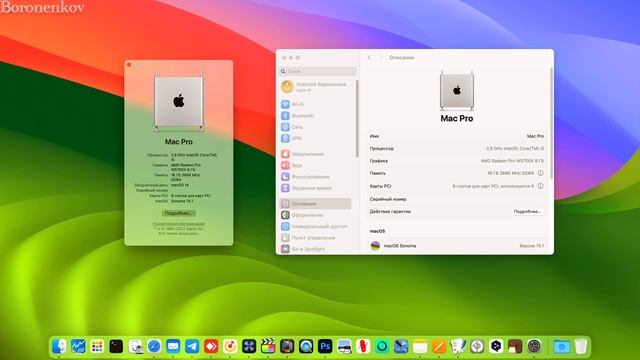
Task: Click Подробнее… next to Действие гарантии
Action: point(527,211)
